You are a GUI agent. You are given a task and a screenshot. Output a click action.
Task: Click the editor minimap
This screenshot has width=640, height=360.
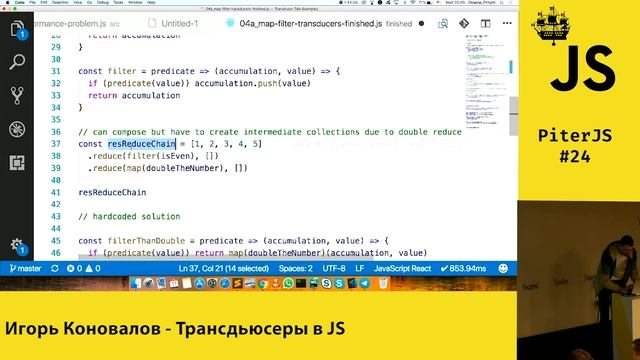point(487,82)
